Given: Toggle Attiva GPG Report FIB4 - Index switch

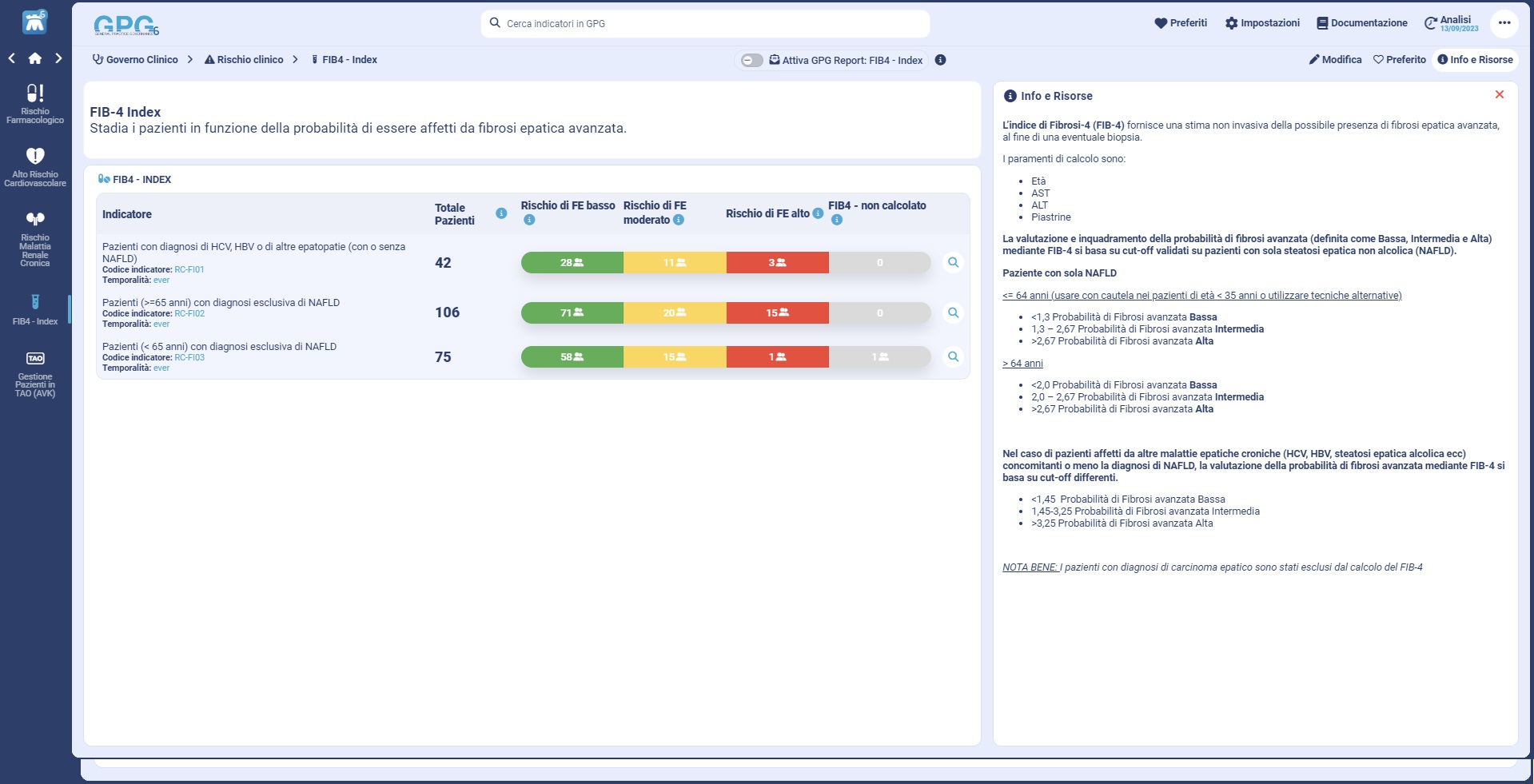Looking at the screenshot, I should point(751,60).
